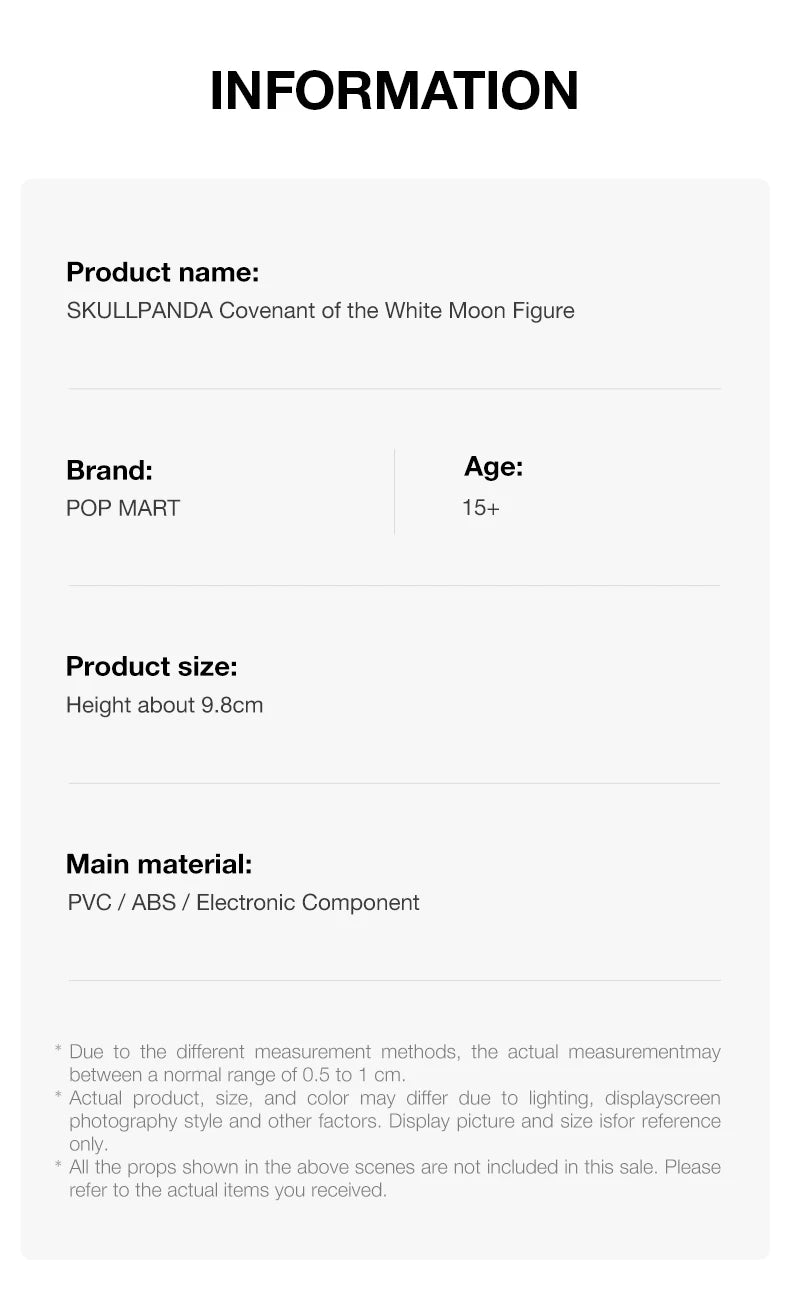Click the "Main material:" label
This screenshot has width=790, height=1297.
click(159, 864)
